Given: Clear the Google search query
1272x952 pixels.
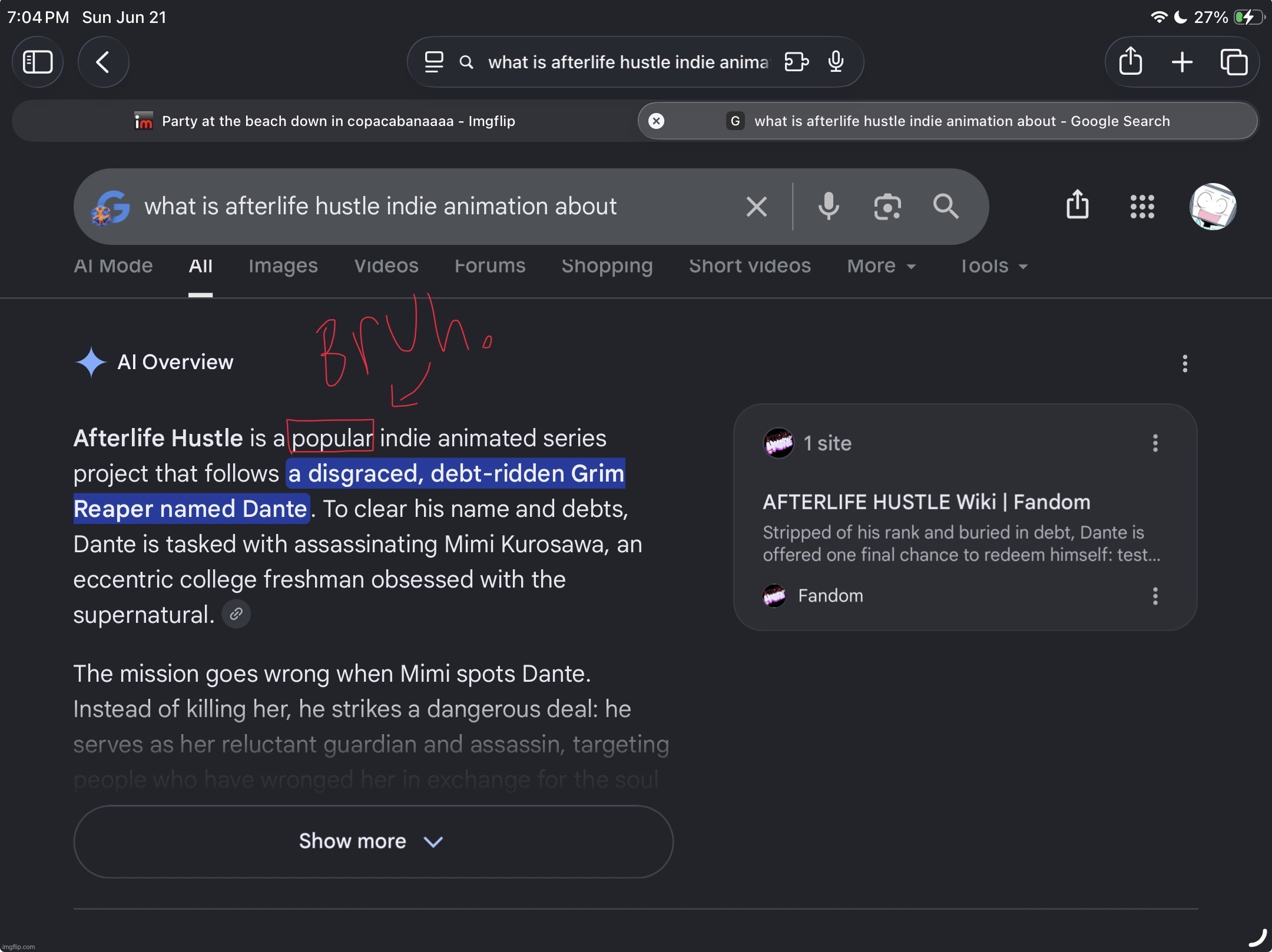Looking at the screenshot, I should tap(756, 207).
